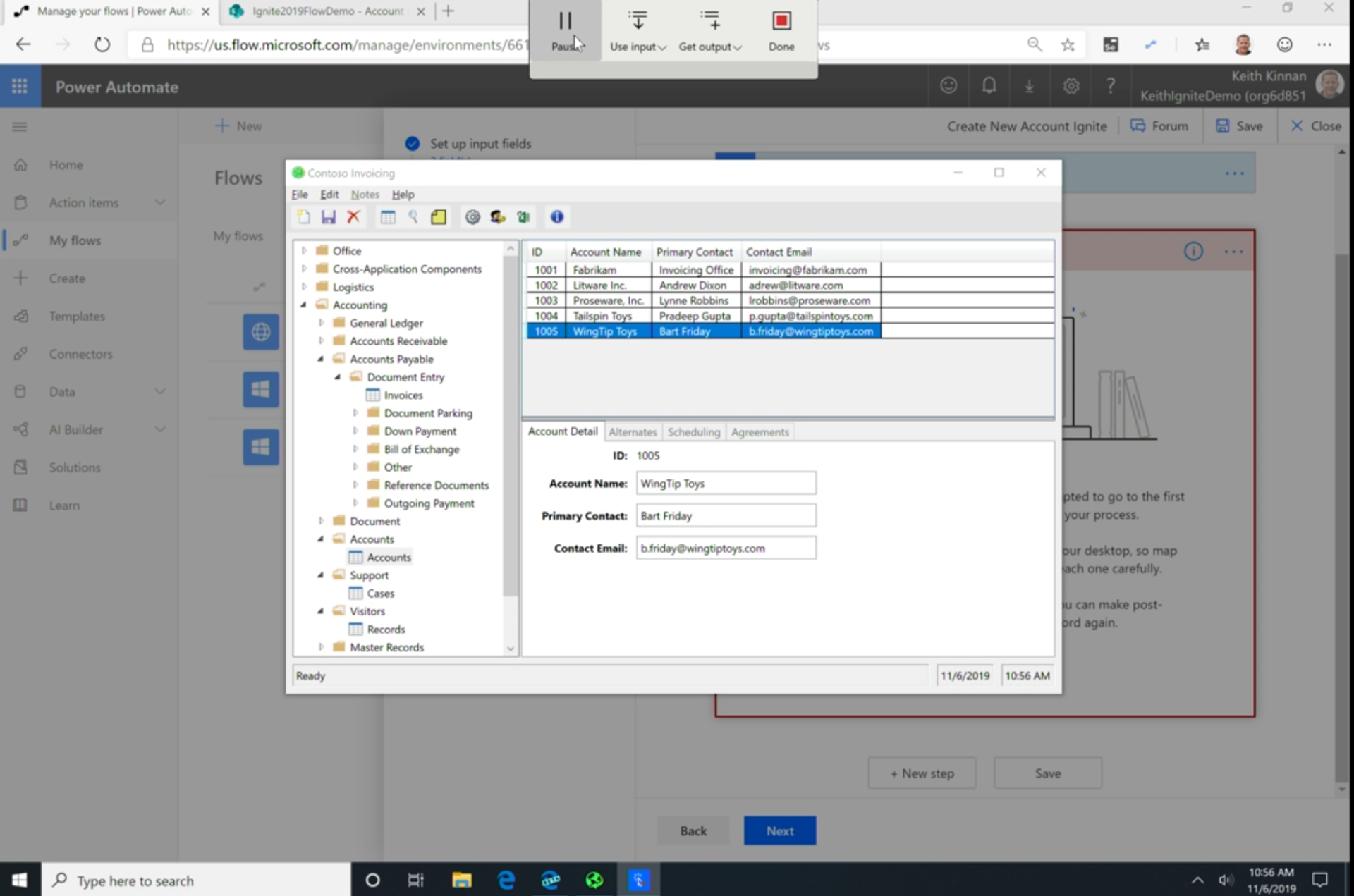Viewport: 1354px width, 896px height.
Task: Click the browser refresh button
Action: pos(102,44)
